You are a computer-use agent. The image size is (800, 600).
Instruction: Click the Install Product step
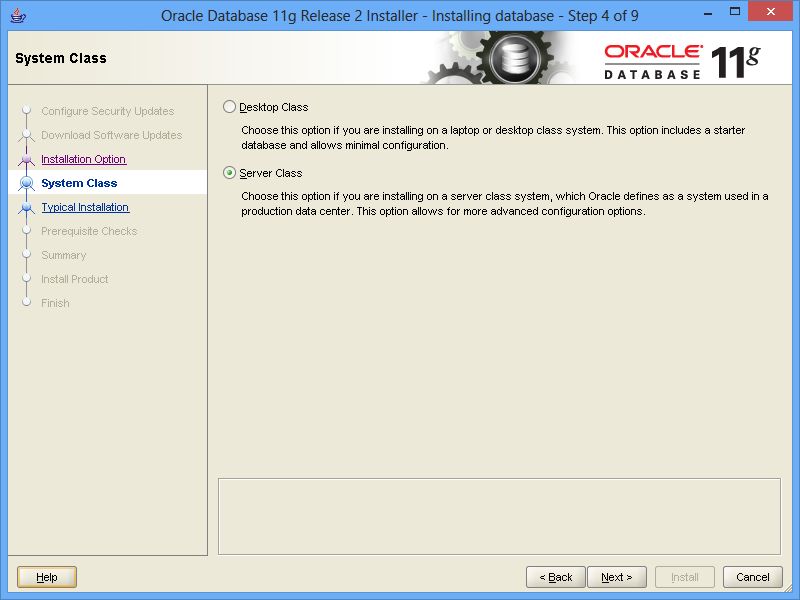pyautogui.click(x=74, y=279)
